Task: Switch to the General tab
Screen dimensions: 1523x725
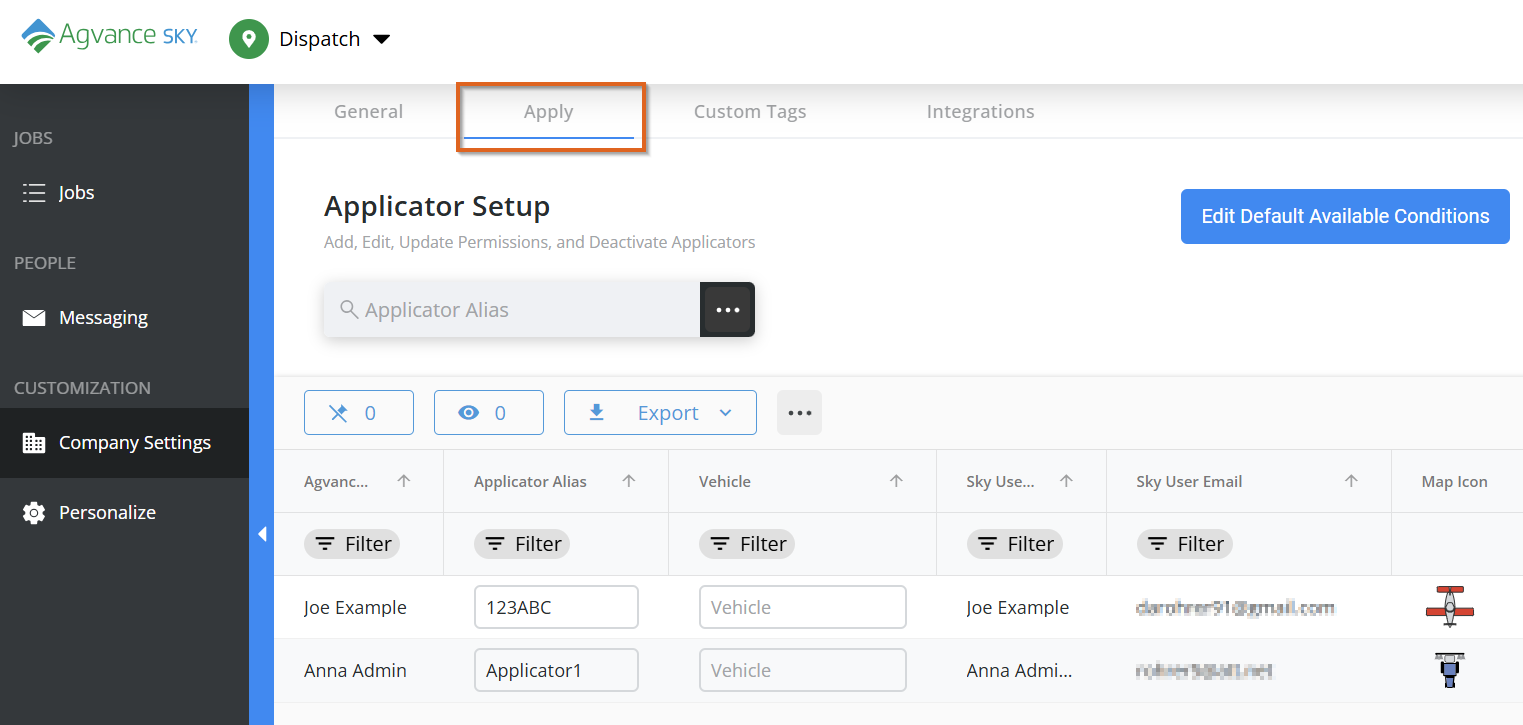Action: coord(369,112)
